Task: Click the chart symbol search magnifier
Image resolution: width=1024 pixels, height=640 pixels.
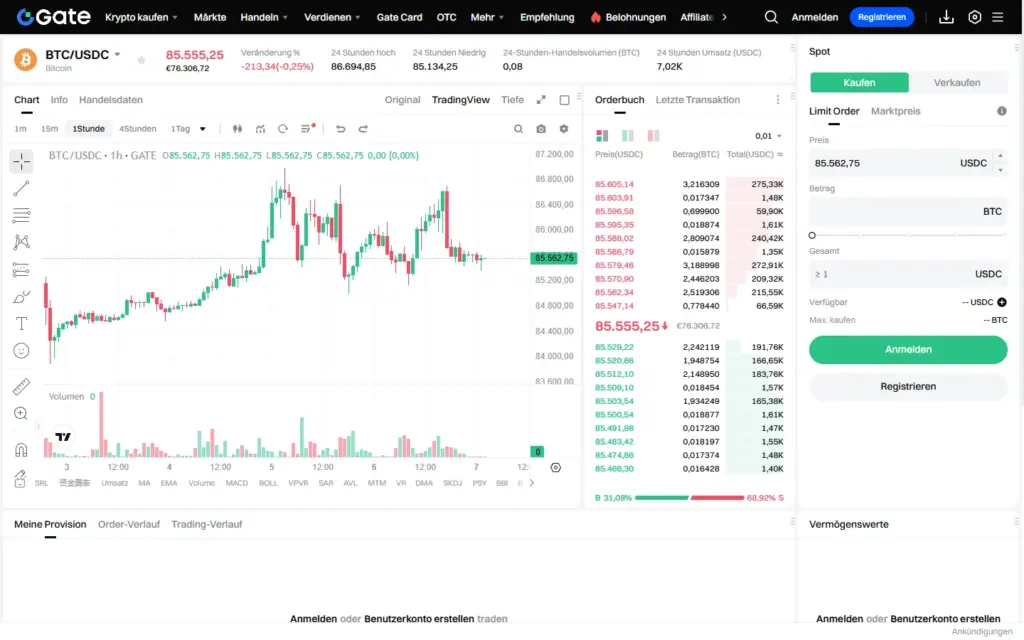Action: coord(519,129)
